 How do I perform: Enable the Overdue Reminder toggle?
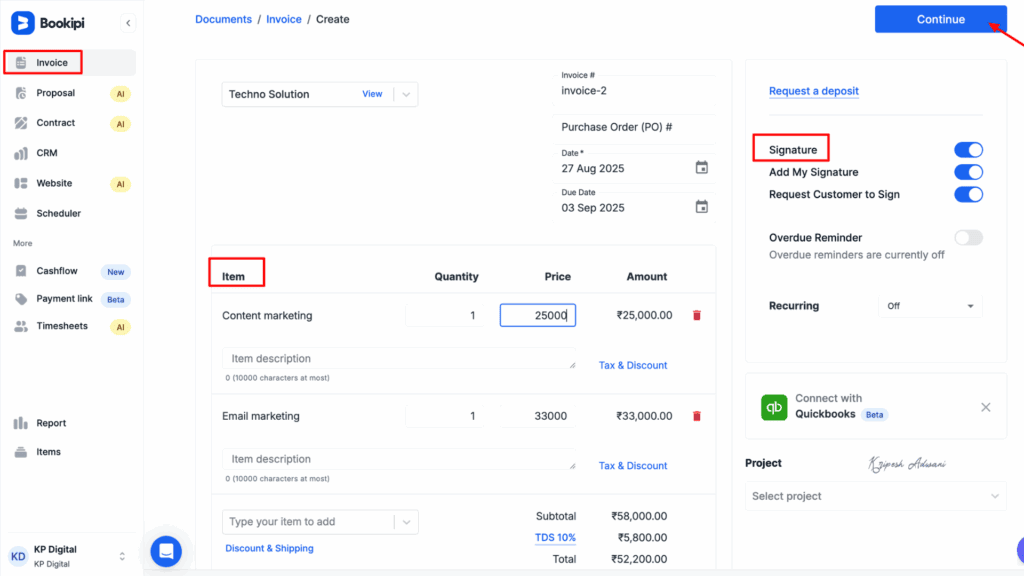point(968,238)
